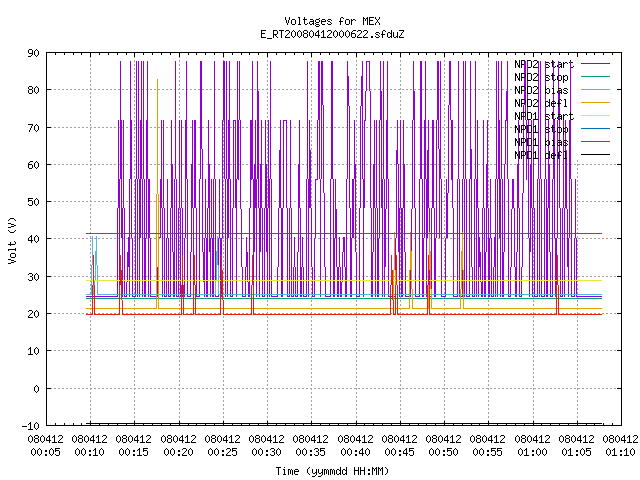Viewport: 640px width, 480px height.
Task: Click the y-axis tick value 30
Action: (x=33, y=277)
